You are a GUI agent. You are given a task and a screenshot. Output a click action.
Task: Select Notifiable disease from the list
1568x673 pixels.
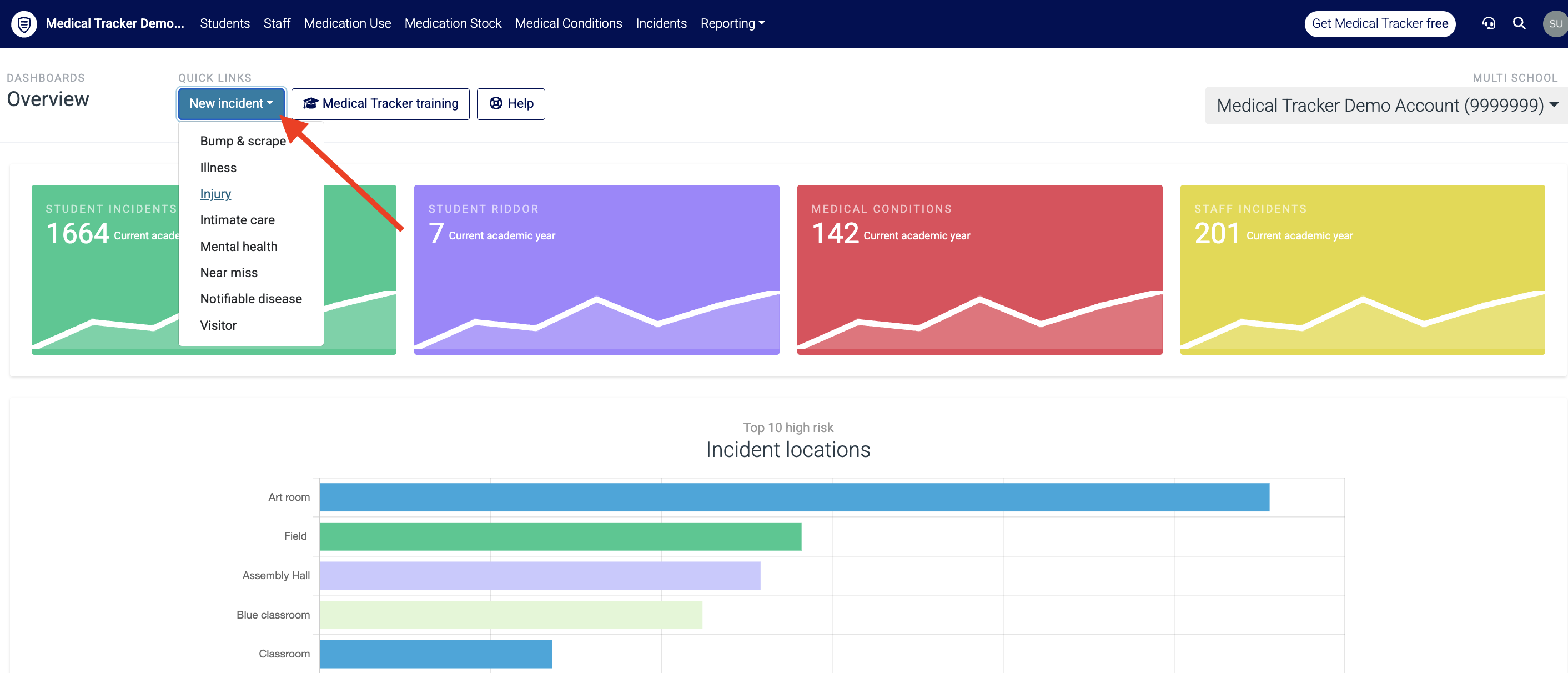coord(251,299)
